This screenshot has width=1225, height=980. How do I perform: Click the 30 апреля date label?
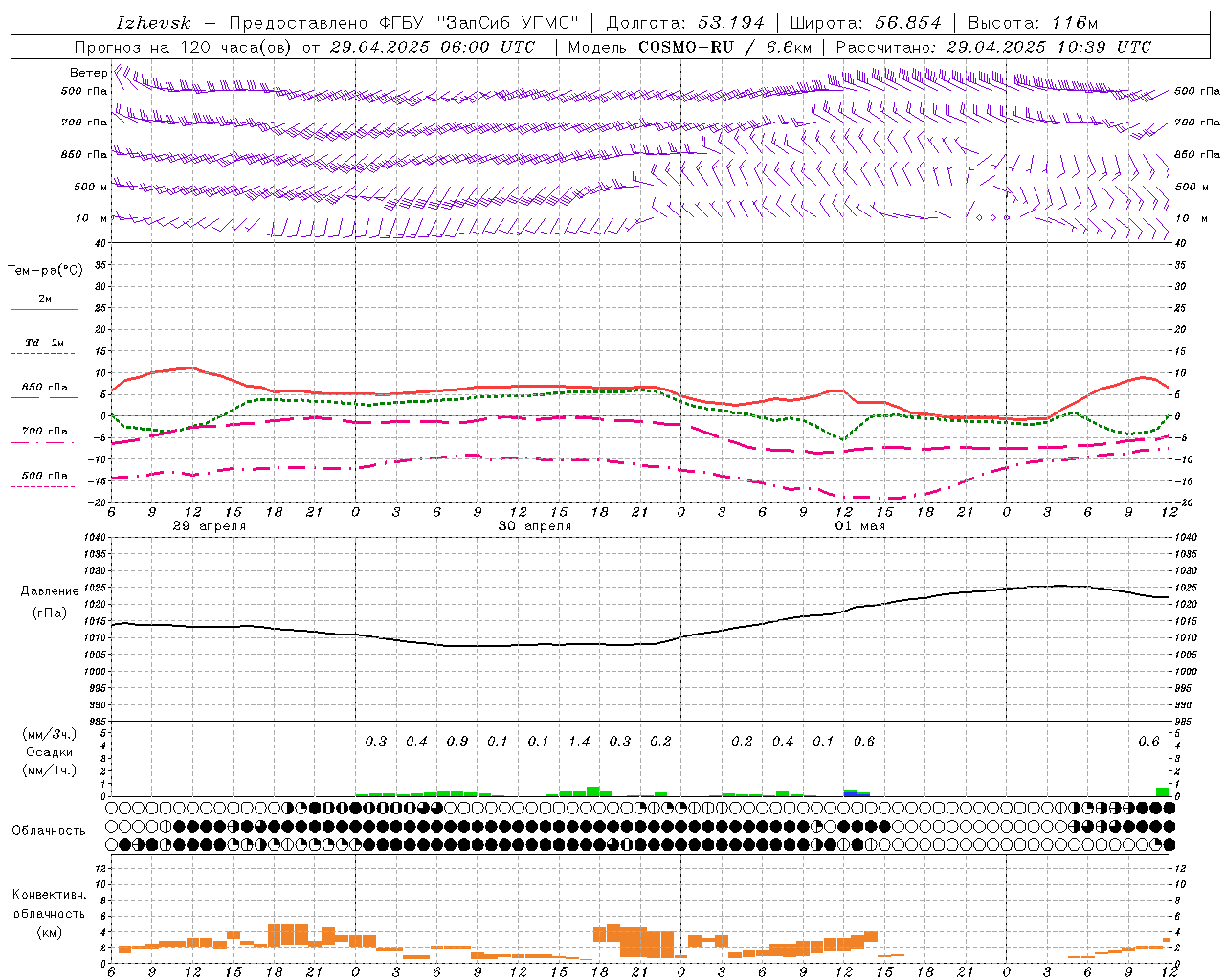535,526
